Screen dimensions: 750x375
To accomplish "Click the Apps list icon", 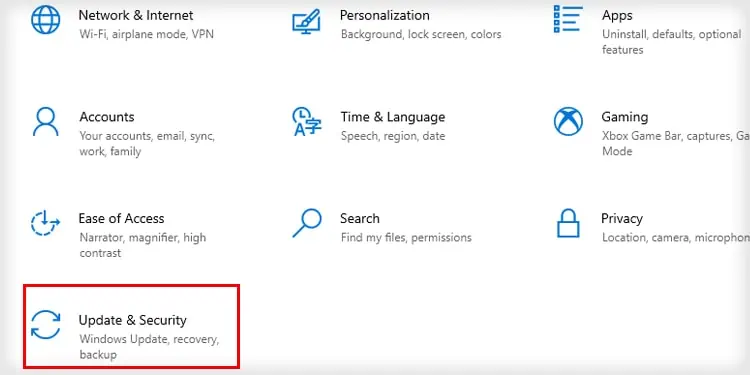I will pos(568,19).
